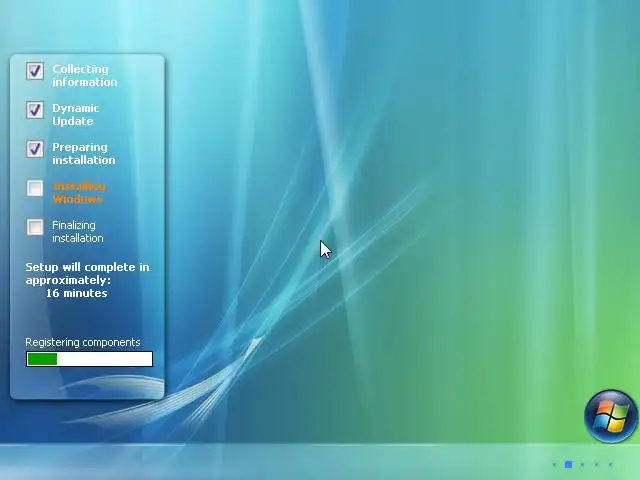Click the 'Collecting information' step text
This screenshot has height=480, width=640.
pyautogui.click(x=85, y=76)
